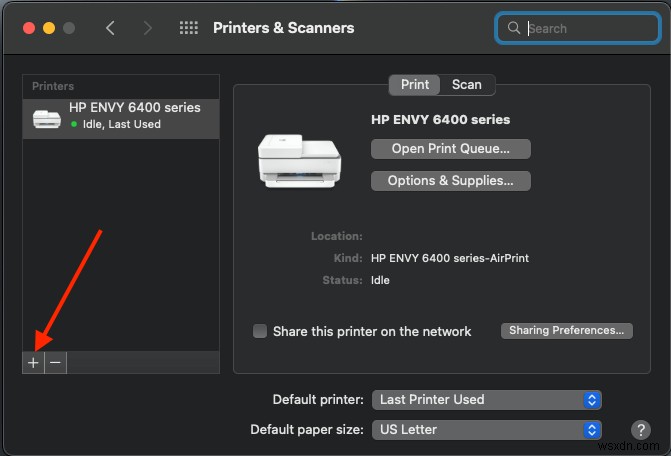Screen dimensions: 671x456
Task: Go forward with the right chevron
Action: coord(148,28)
